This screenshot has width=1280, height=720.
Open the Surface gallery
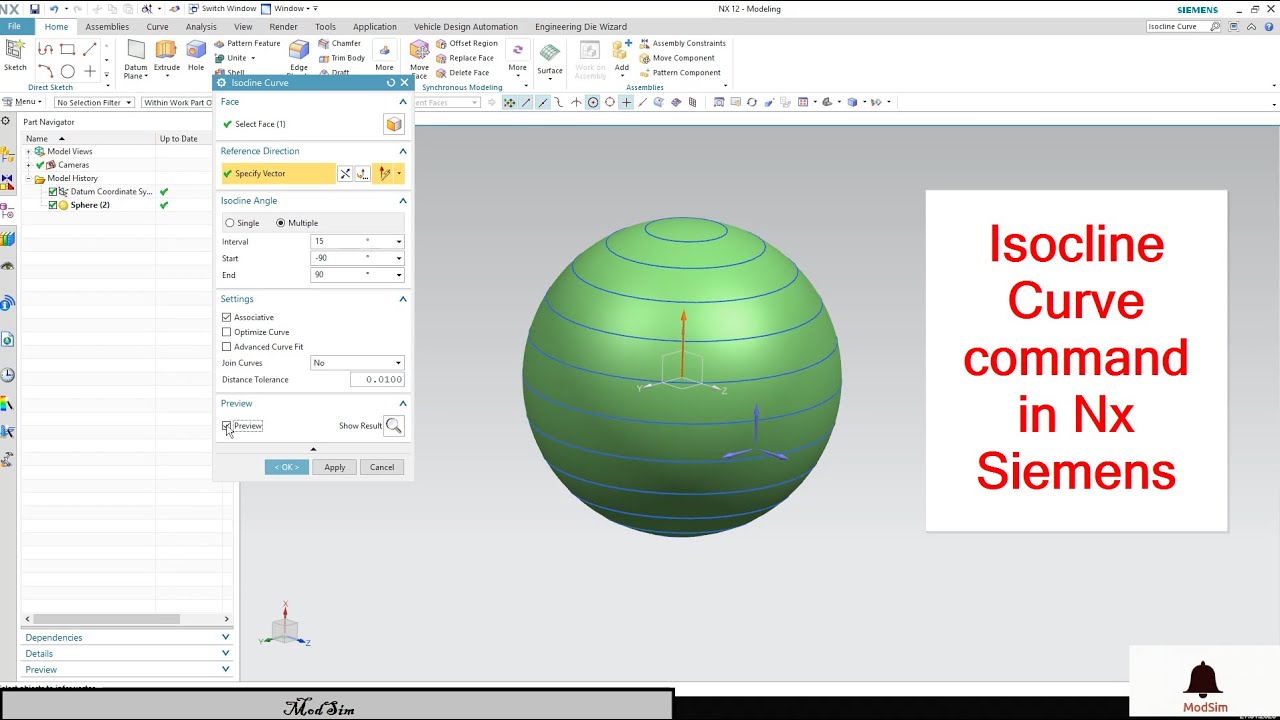coord(549,59)
